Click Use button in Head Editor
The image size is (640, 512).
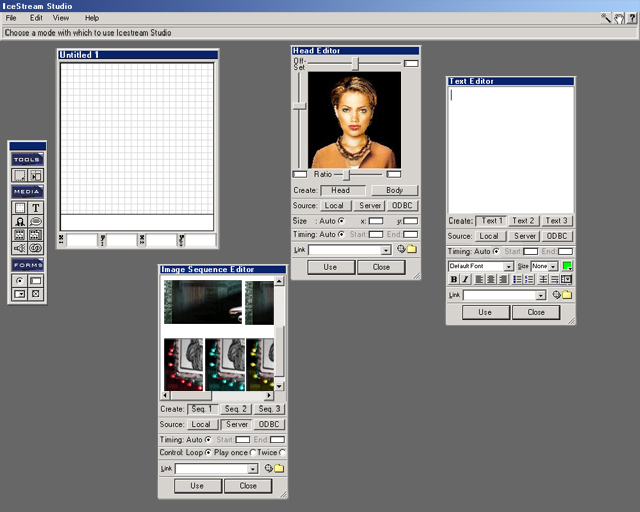pos(331,267)
